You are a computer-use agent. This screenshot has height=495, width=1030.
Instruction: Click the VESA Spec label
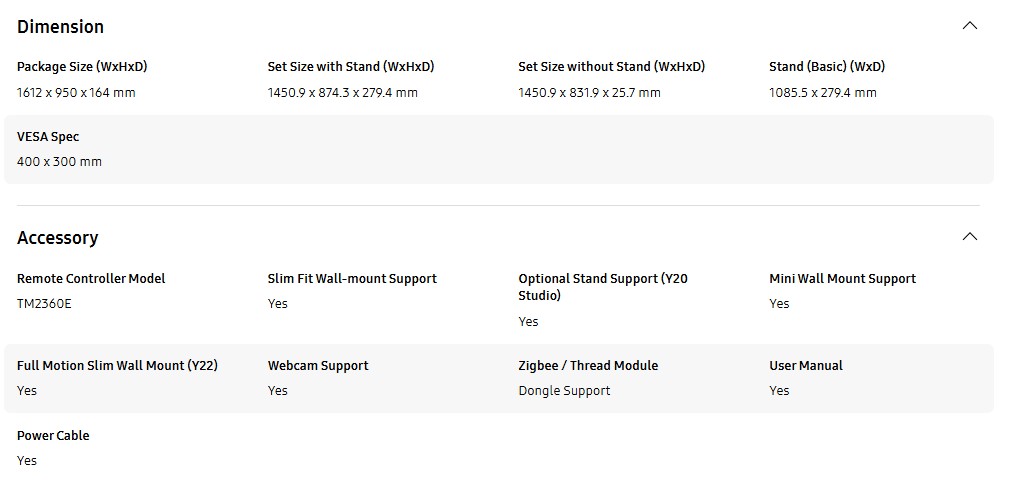48,137
